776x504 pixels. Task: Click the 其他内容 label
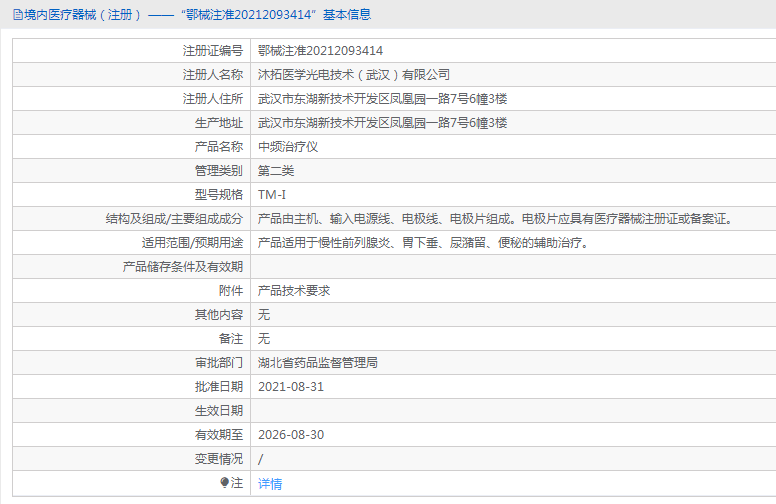pos(219,315)
